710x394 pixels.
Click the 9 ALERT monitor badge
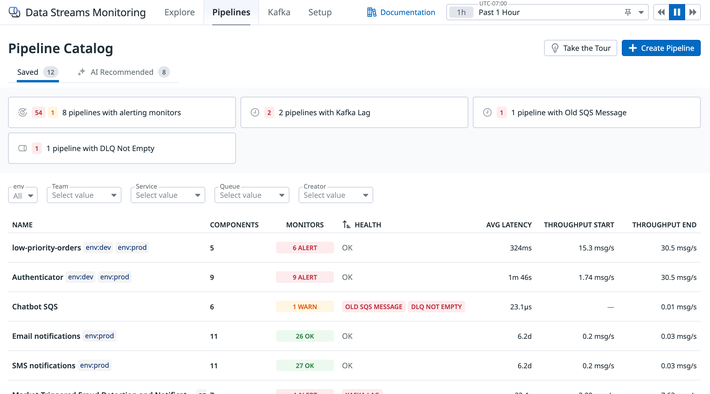click(305, 277)
